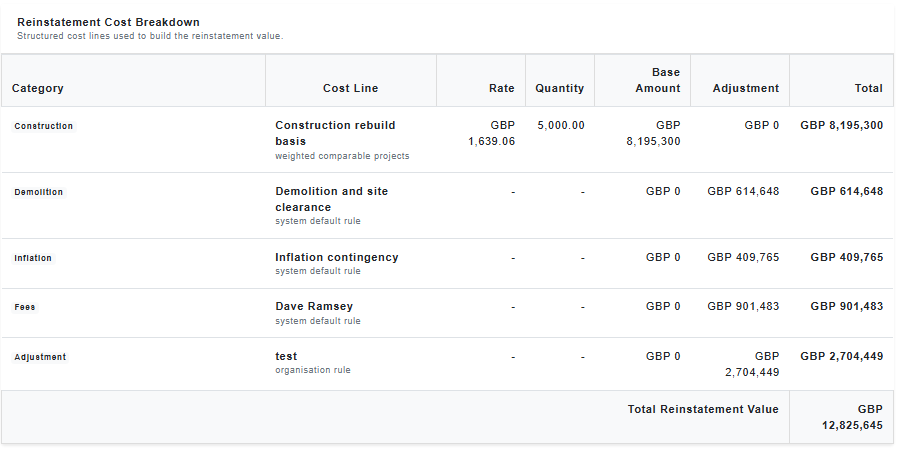Select the Fees category badge

25,307
